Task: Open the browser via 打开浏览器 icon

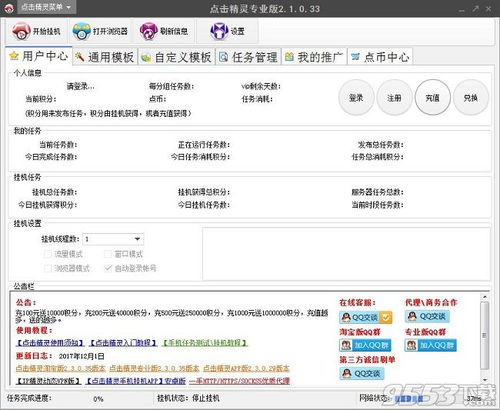Action: tap(81, 31)
